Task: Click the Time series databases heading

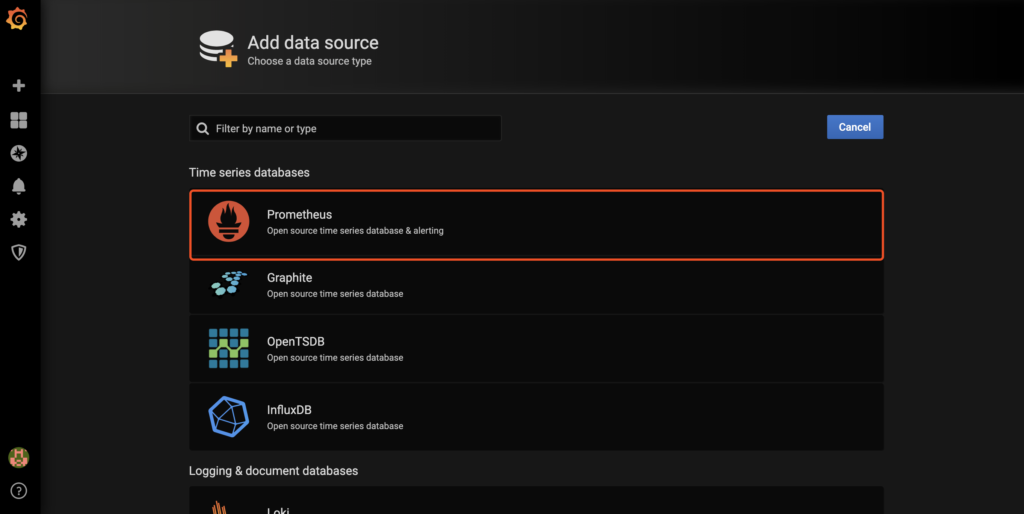Action: 249,172
